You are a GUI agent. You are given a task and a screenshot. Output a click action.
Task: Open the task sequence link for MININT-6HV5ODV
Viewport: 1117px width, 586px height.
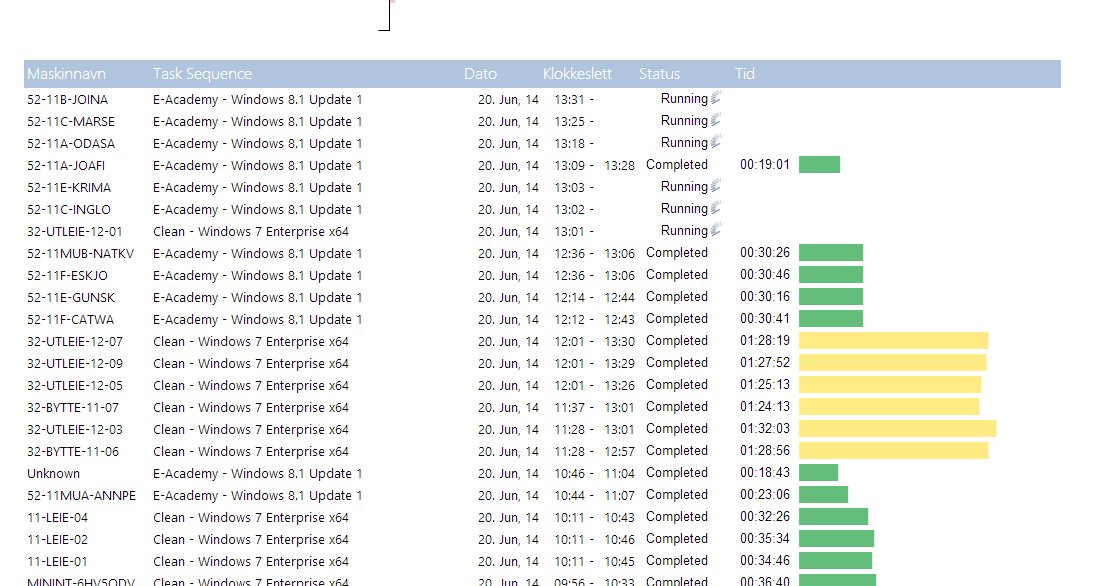point(250,581)
